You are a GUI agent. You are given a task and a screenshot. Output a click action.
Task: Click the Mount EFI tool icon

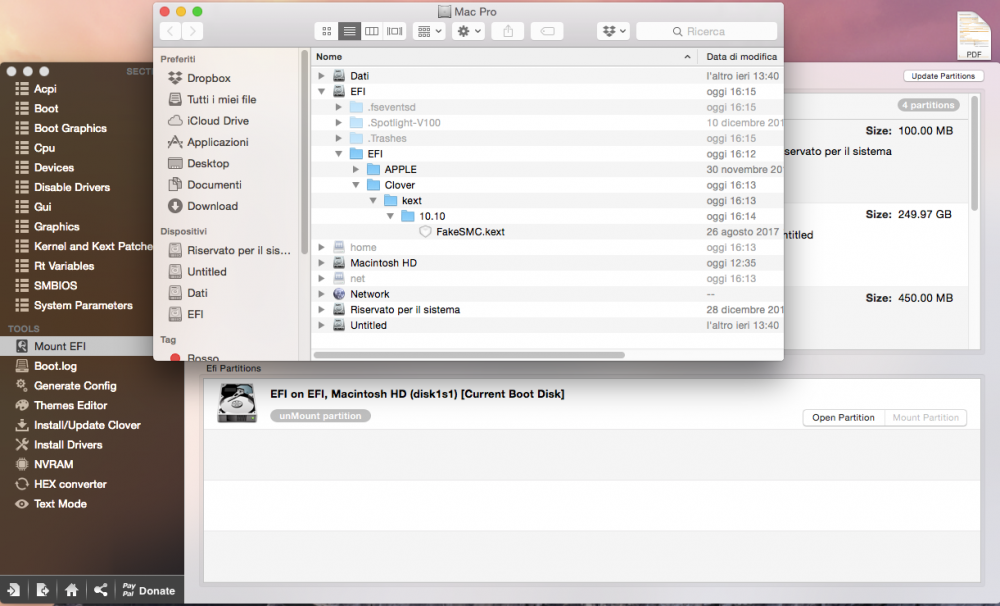(x=22, y=346)
